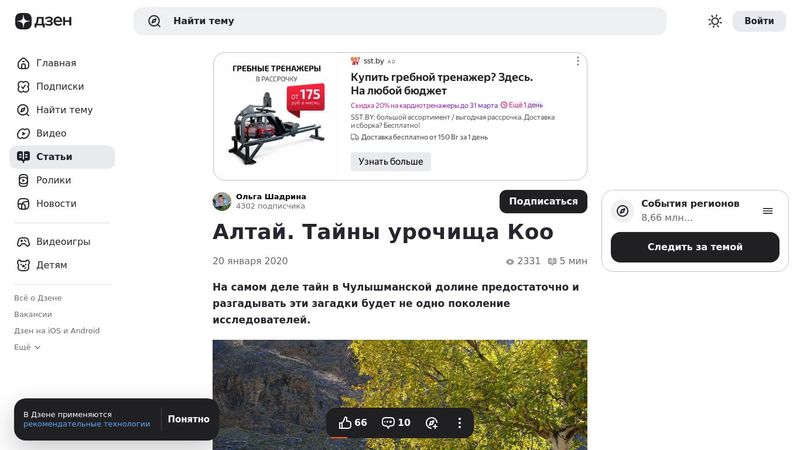Expand the События регионов list menu icon
800x450 pixels.
768,211
